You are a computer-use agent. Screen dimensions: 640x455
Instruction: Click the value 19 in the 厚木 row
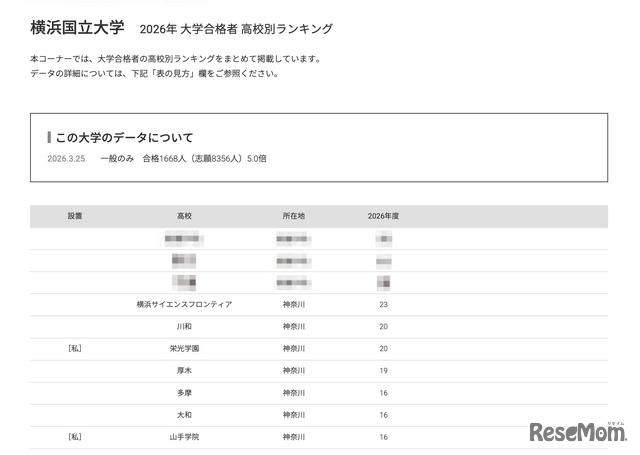click(383, 371)
